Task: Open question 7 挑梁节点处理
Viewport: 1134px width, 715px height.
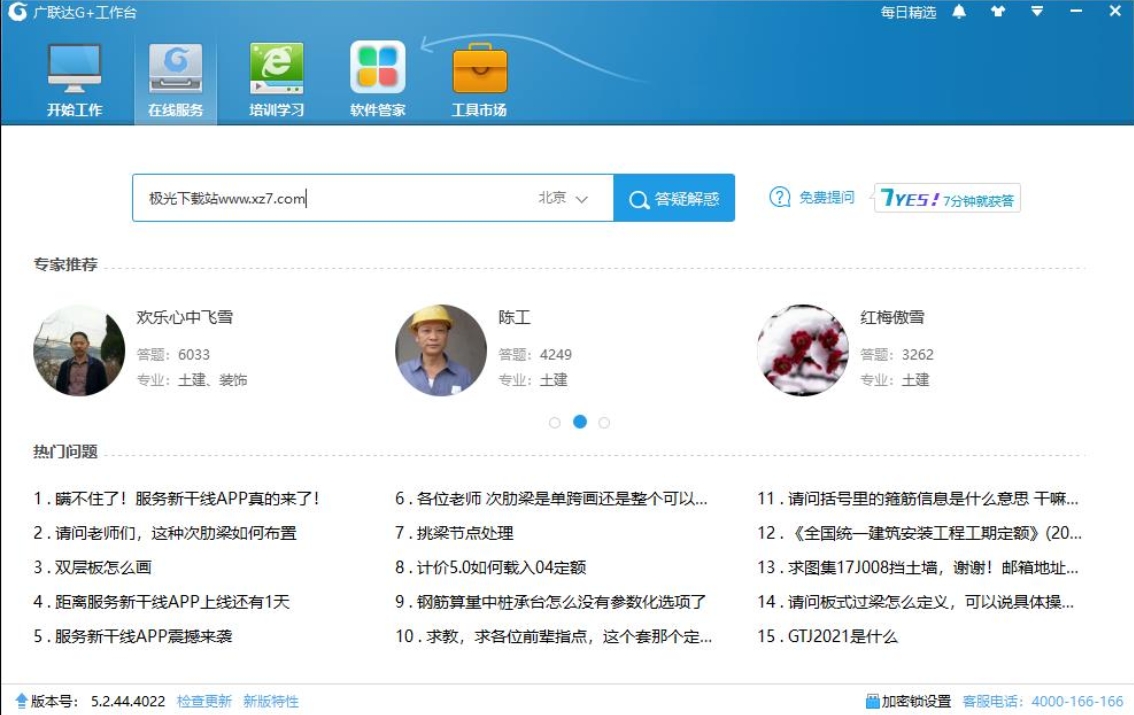Action: [454, 533]
